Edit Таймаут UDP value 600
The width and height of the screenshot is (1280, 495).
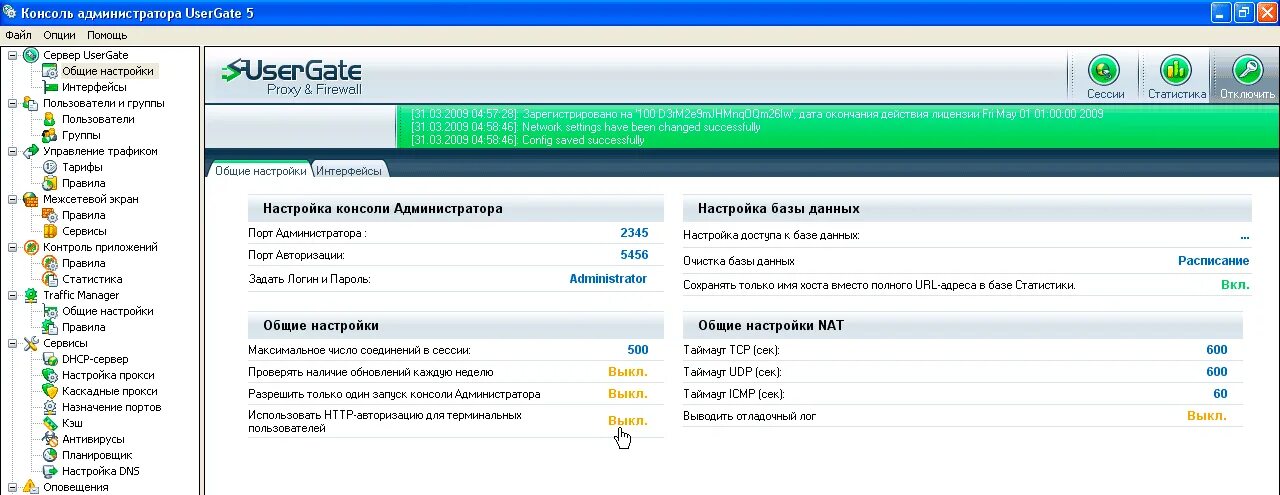(x=1216, y=372)
